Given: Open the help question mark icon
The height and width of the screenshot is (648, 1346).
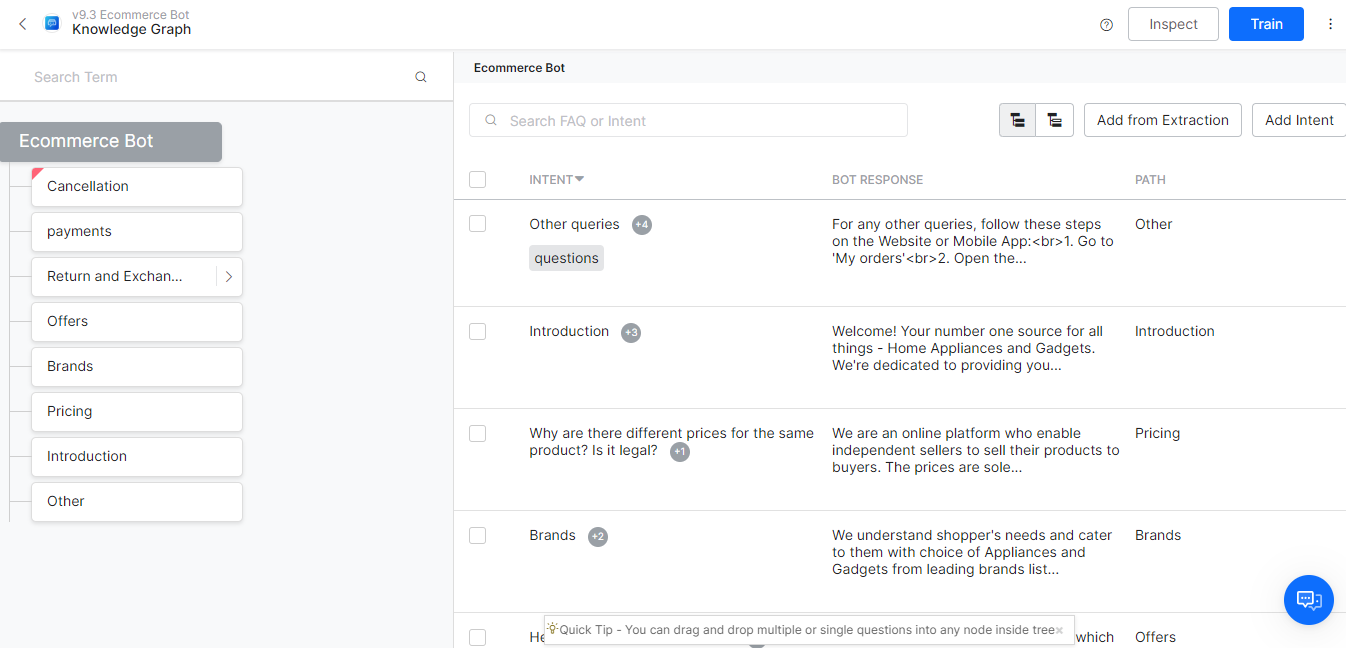Looking at the screenshot, I should pos(1106,25).
